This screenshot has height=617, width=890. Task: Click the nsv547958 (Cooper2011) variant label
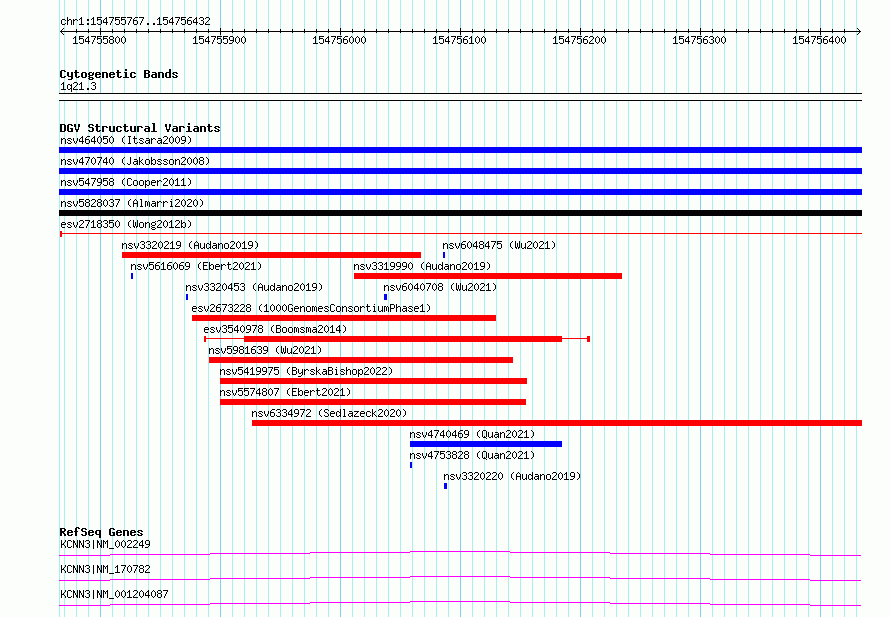126,182
